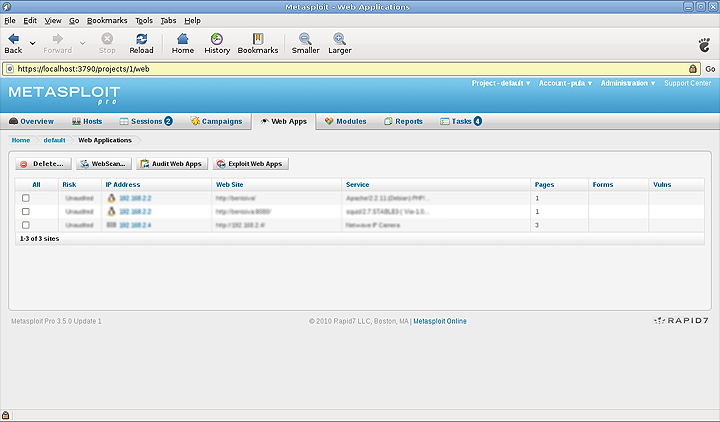The width and height of the screenshot is (720, 422).
Task: Open the Bookmarks menu in menu bar
Action: [107, 21]
